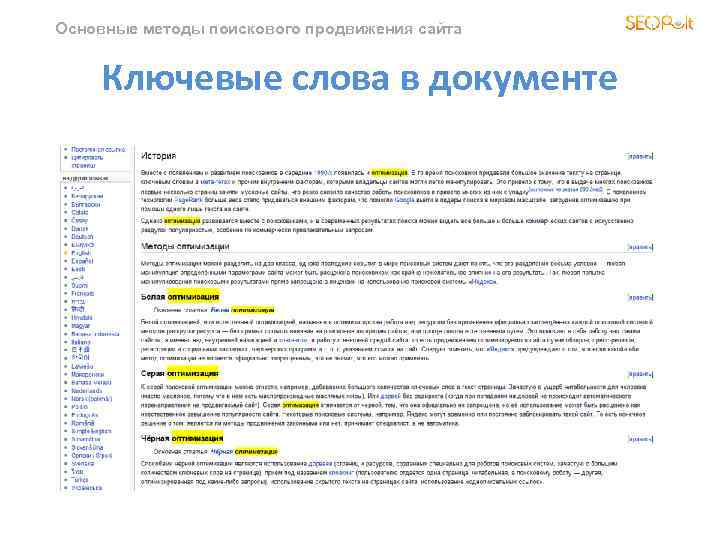Open the 1990-х link in История section
Image resolution: width=720 pixels, height=540 pixels.
click(323, 173)
